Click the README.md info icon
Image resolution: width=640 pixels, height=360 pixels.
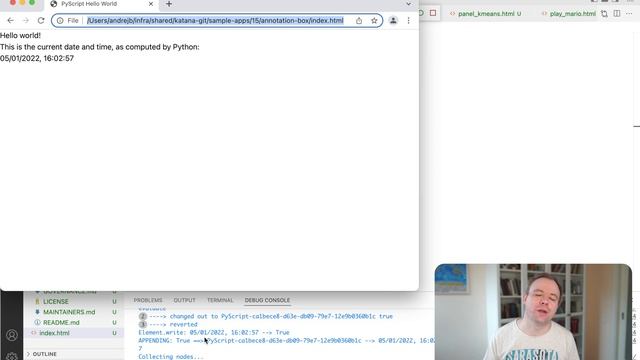(37, 322)
